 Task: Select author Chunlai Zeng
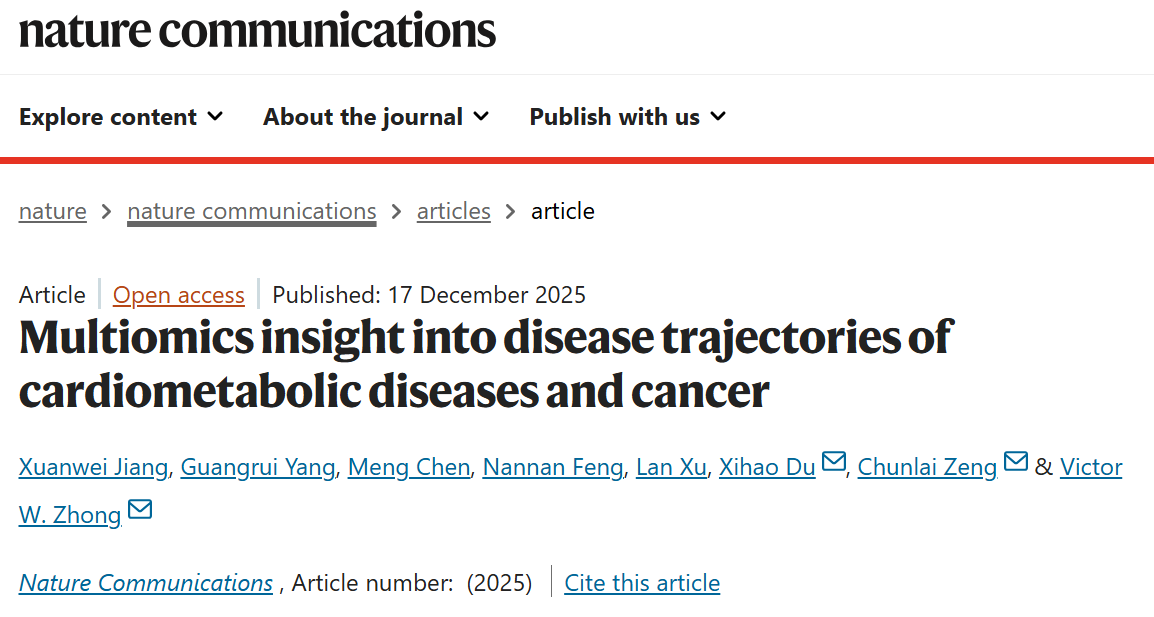927,467
